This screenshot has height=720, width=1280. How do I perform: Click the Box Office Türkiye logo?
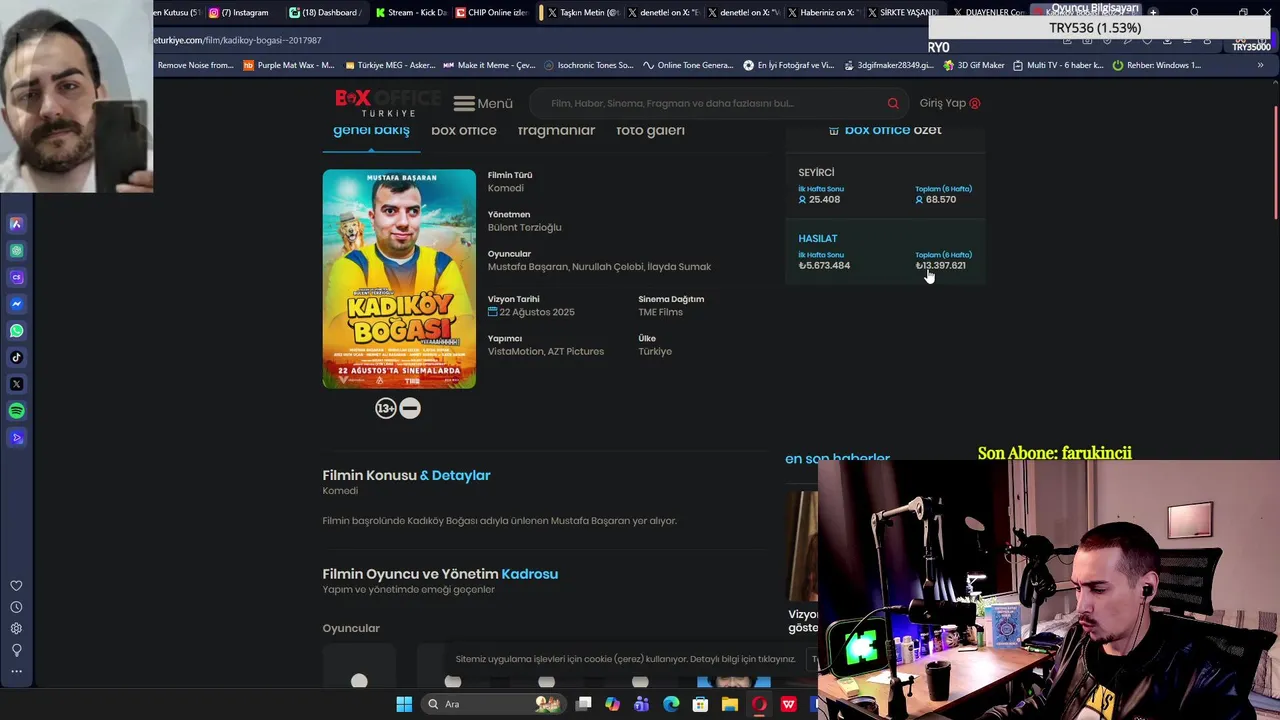tap(388, 102)
